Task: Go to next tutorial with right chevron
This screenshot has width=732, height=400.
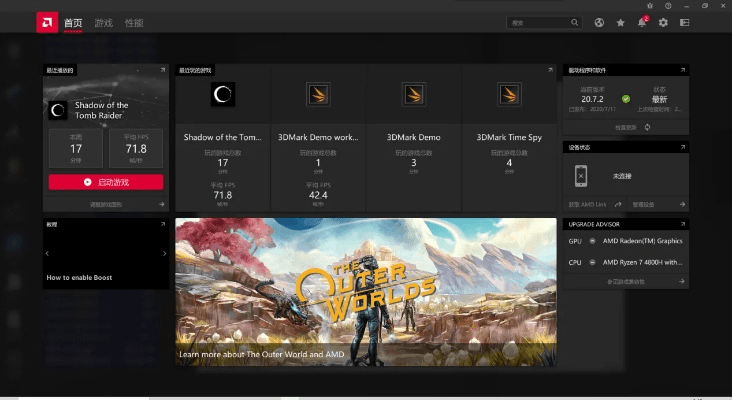Action: [164, 253]
